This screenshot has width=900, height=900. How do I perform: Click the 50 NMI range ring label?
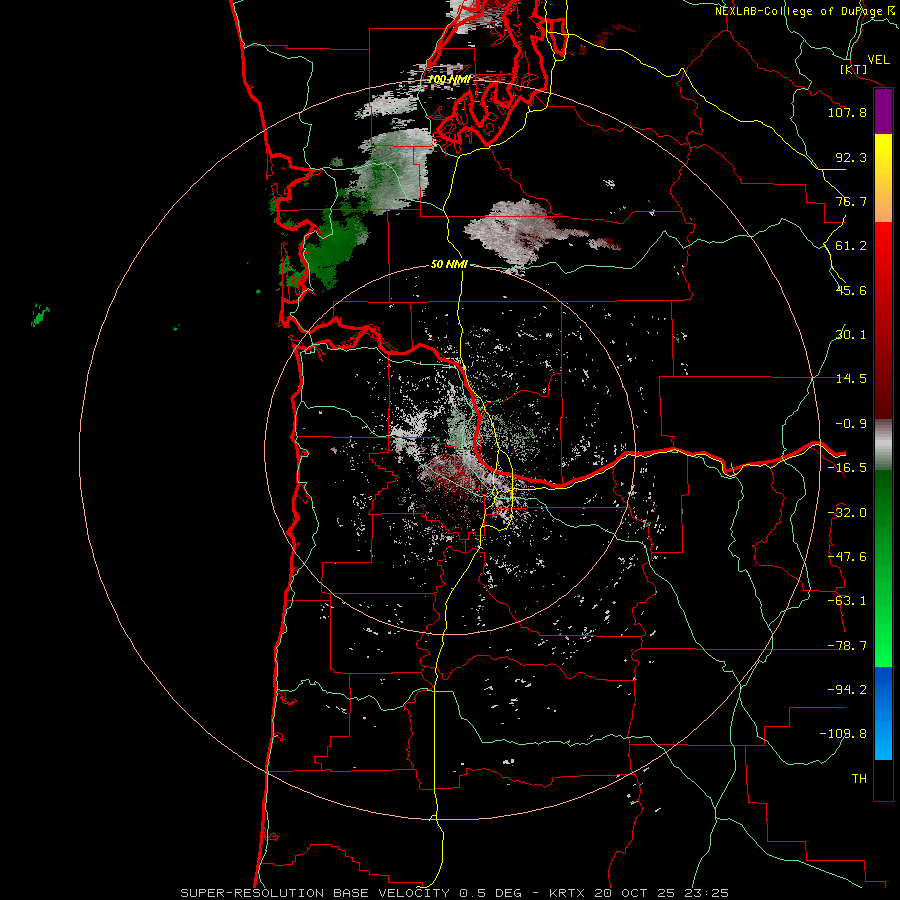tap(449, 264)
